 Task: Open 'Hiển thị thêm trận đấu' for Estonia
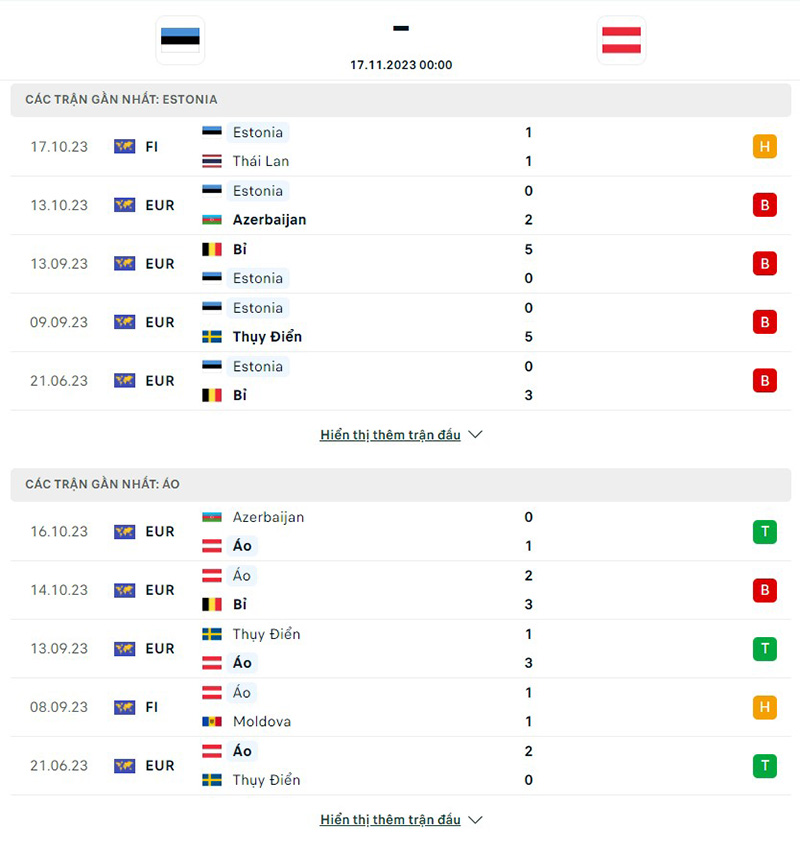(x=390, y=435)
